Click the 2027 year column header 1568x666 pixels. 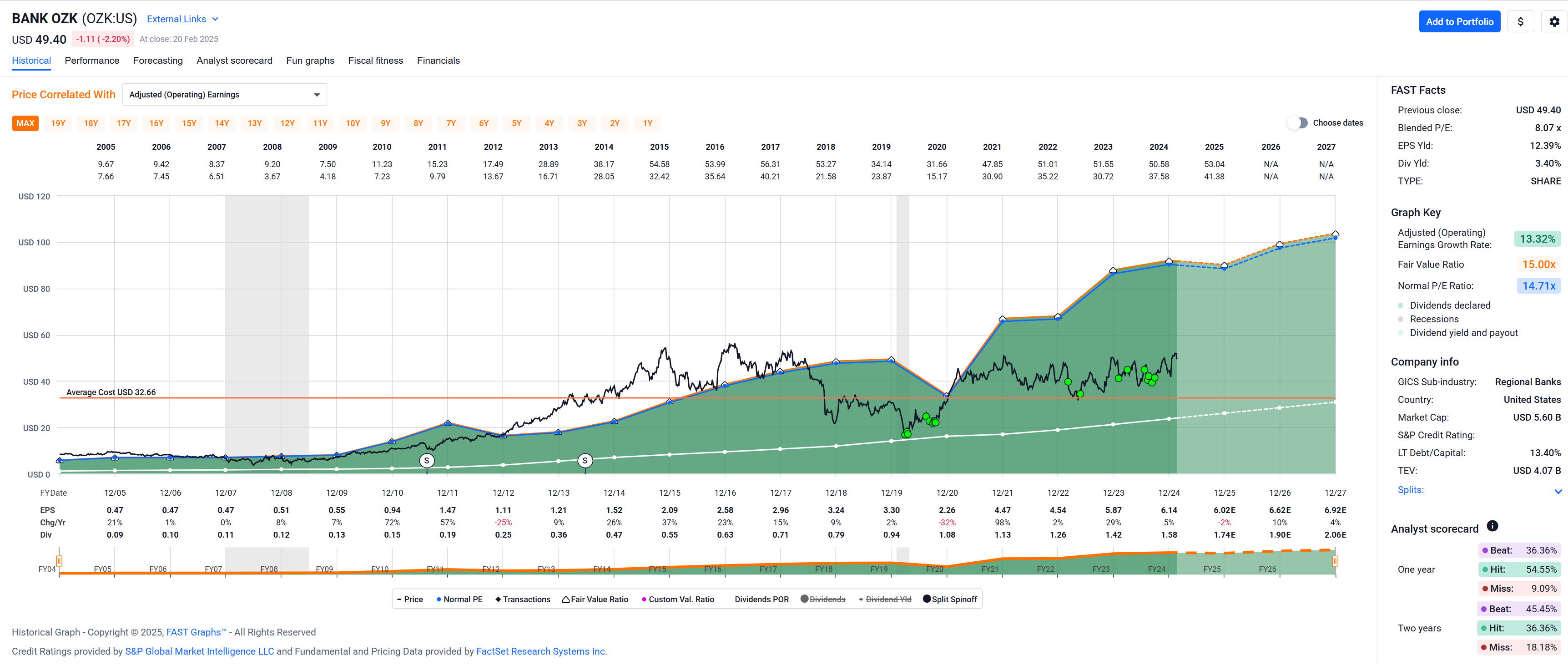coord(1326,147)
